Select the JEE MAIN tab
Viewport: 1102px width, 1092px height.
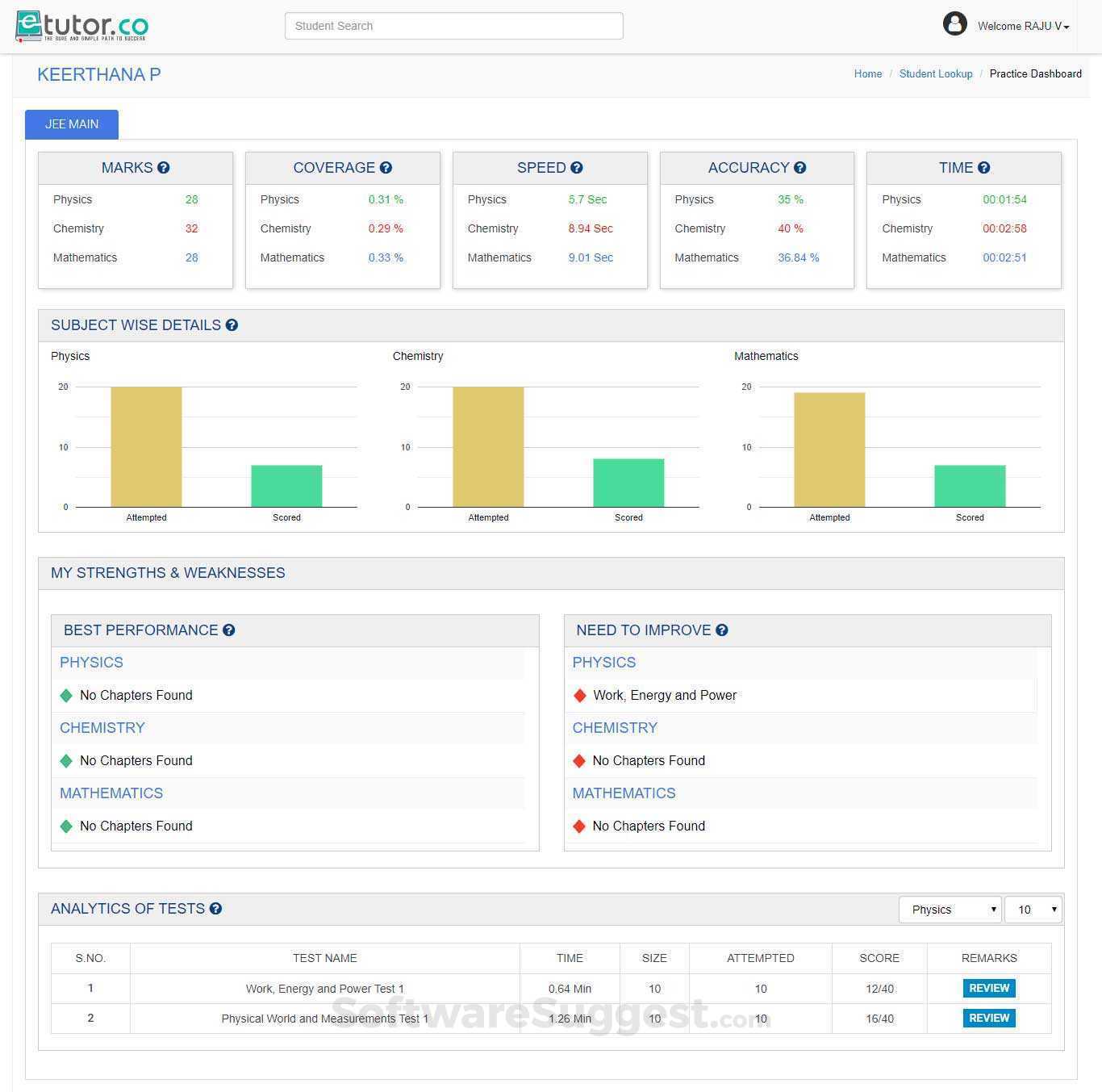[x=71, y=123]
